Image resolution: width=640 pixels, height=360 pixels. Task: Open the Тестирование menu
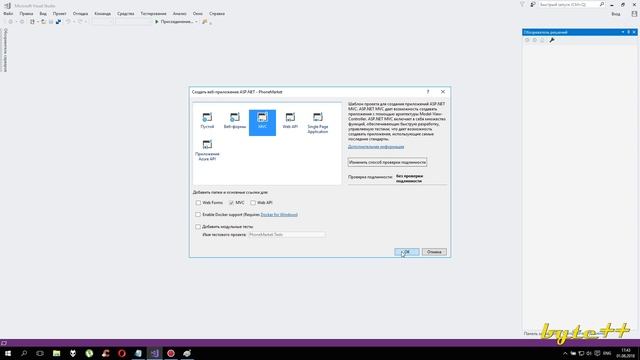(153, 13)
